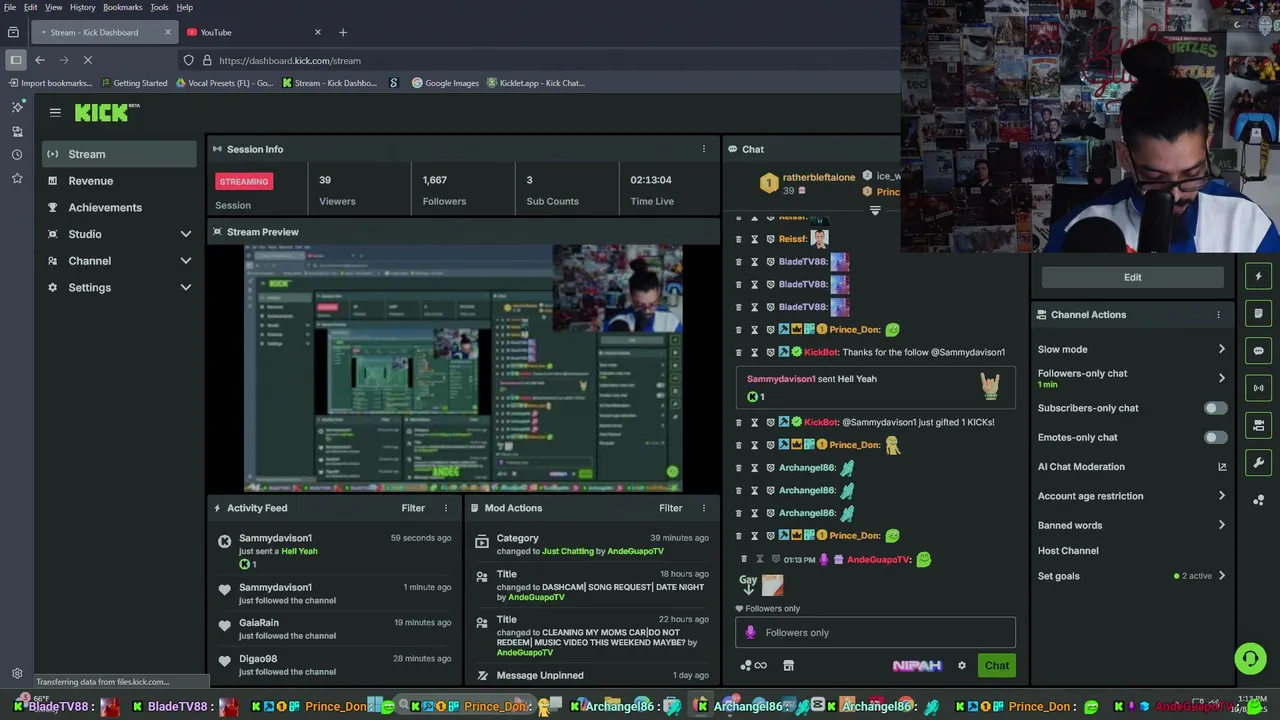Open Activity Feed three-dot menu
Screen dimensions: 1280x720
pos(446,508)
